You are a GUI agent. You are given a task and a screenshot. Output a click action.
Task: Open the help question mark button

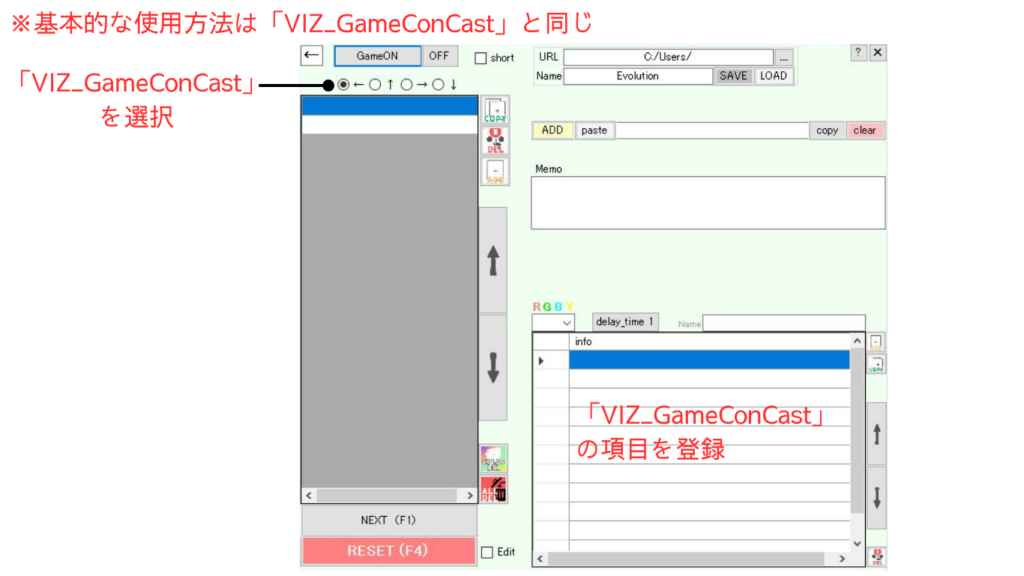pyautogui.click(x=859, y=53)
